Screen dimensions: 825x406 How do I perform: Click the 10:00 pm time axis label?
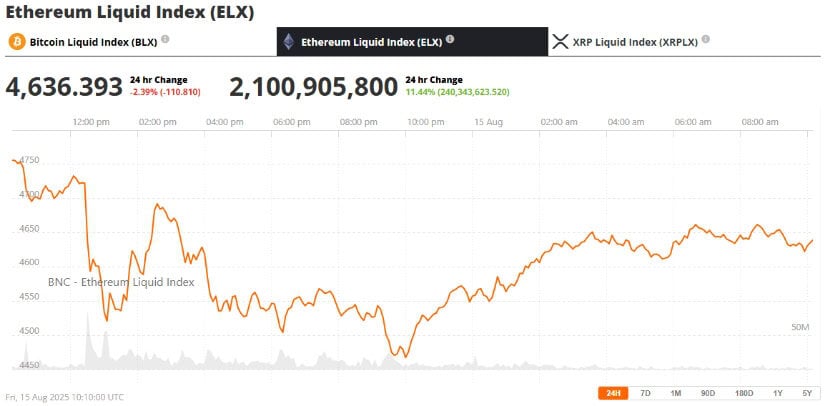pos(425,122)
